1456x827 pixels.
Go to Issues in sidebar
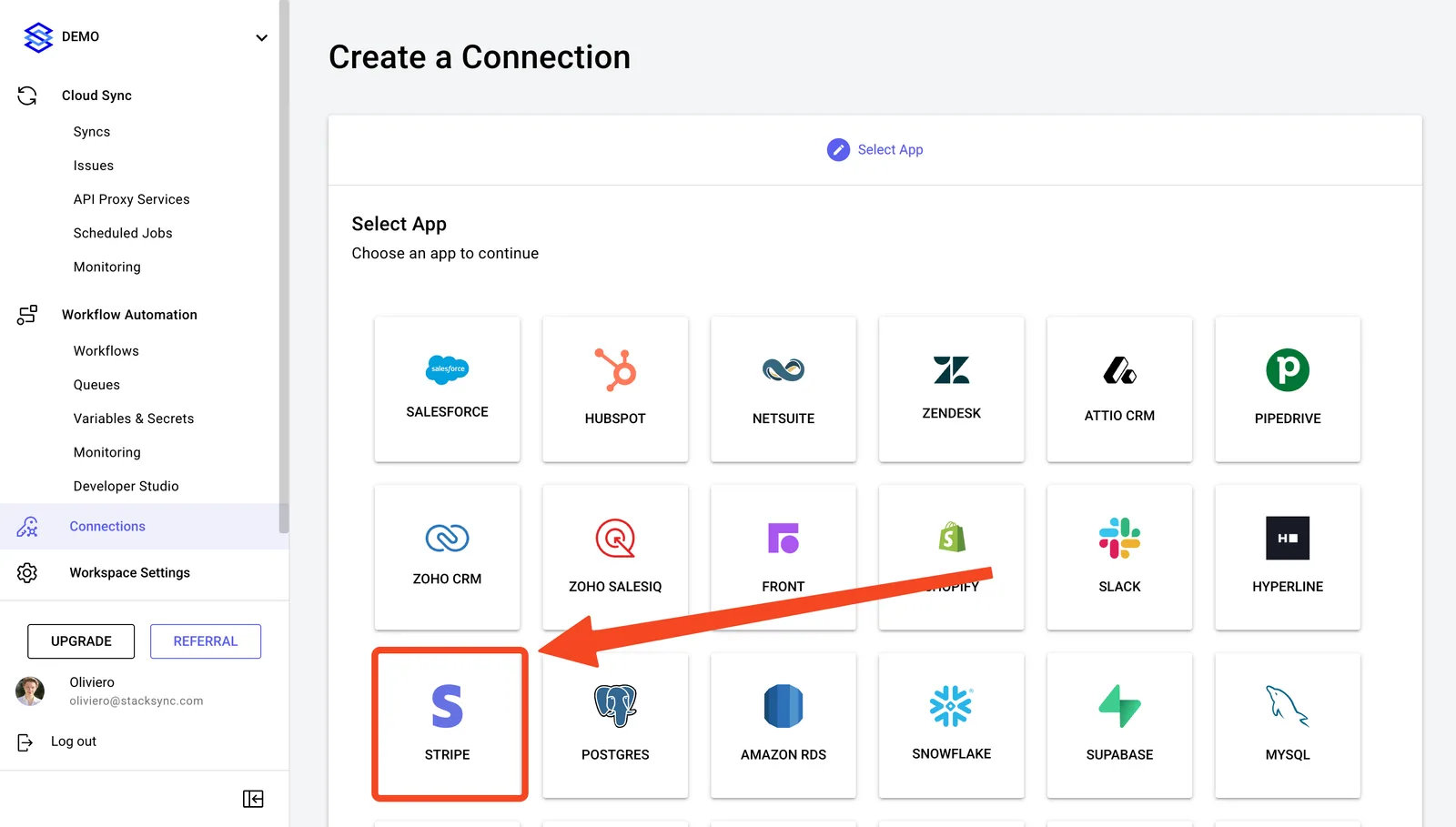pos(94,166)
